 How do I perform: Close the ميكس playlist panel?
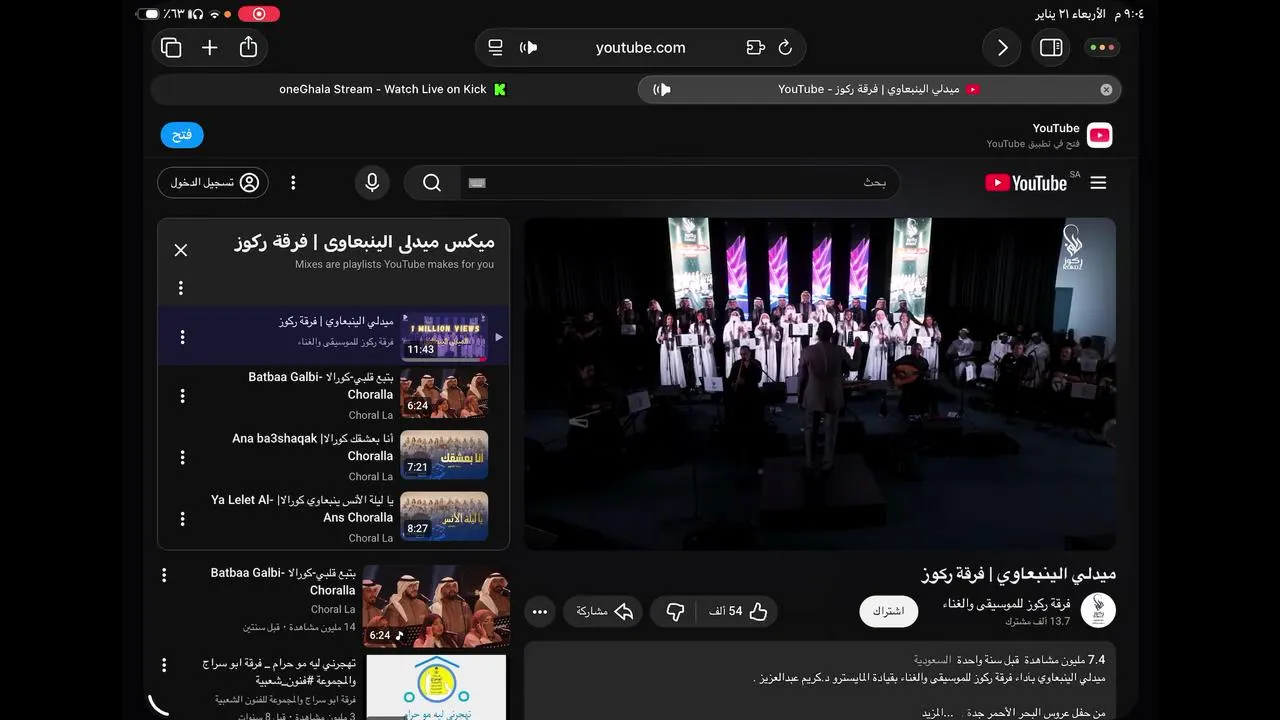181,250
